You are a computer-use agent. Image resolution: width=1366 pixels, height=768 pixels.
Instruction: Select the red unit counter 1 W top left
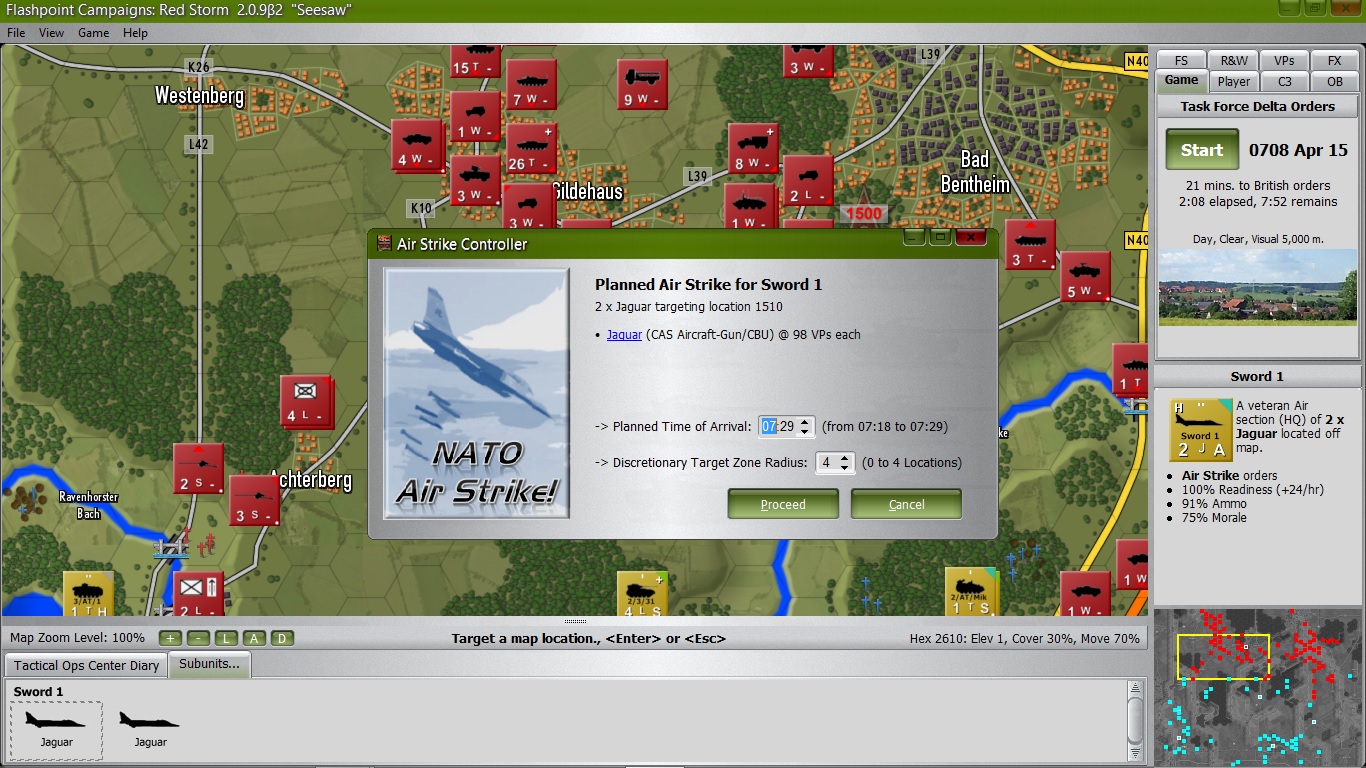click(475, 116)
